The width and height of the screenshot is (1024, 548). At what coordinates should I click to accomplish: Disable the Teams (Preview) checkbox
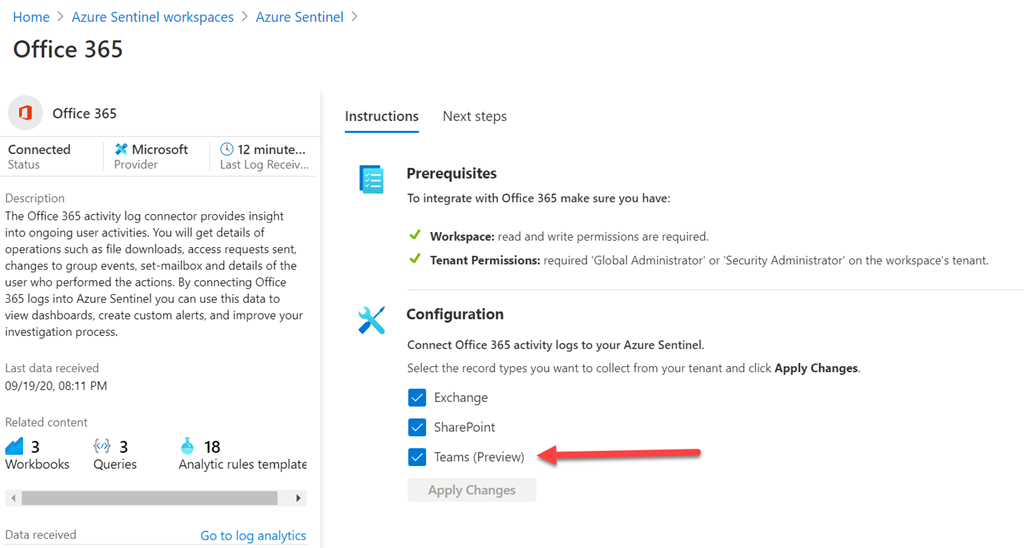click(x=417, y=458)
